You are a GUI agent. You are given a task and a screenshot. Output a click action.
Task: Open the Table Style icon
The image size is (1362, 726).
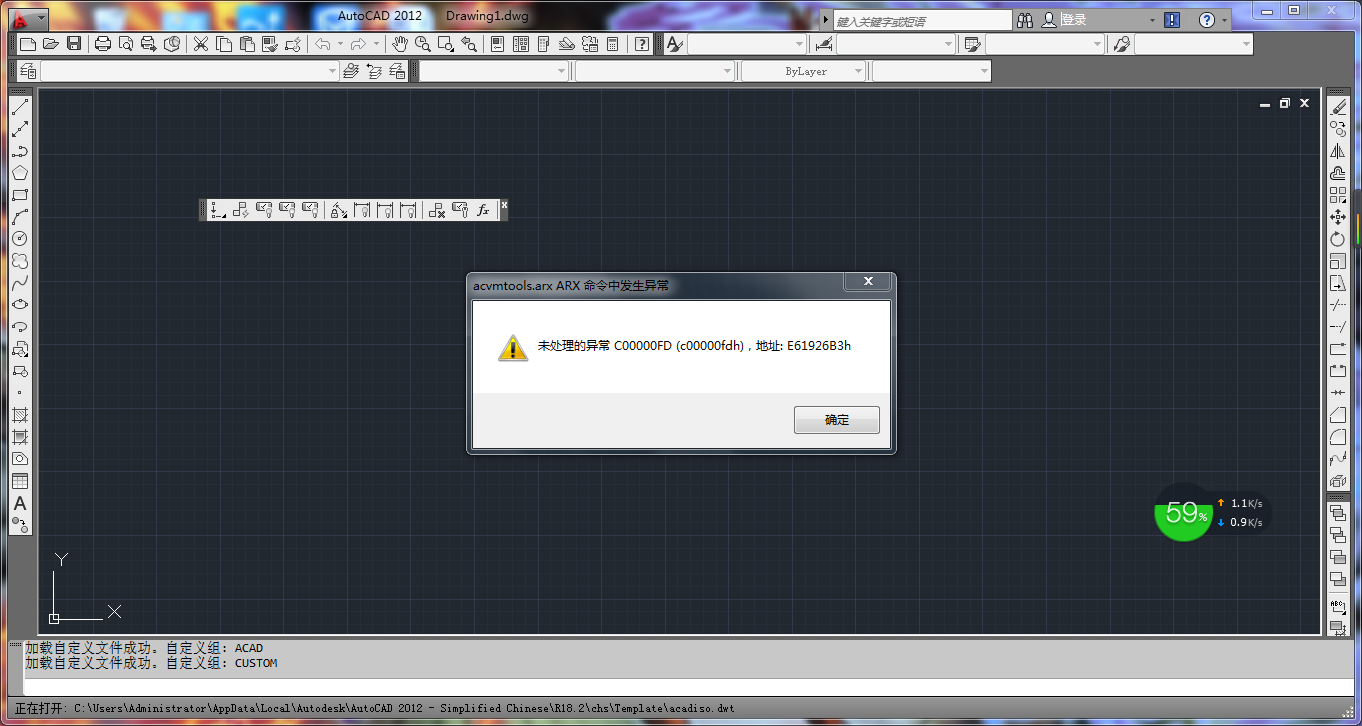[x=972, y=44]
